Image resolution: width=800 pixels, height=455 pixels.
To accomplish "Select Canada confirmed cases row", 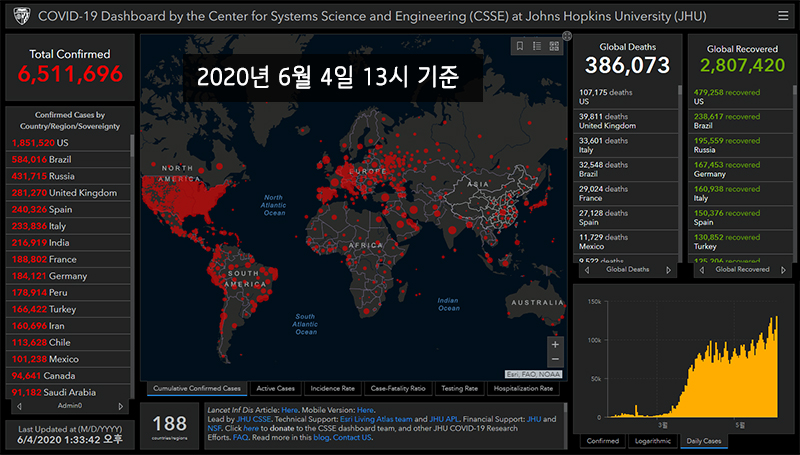I will pos(68,376).
